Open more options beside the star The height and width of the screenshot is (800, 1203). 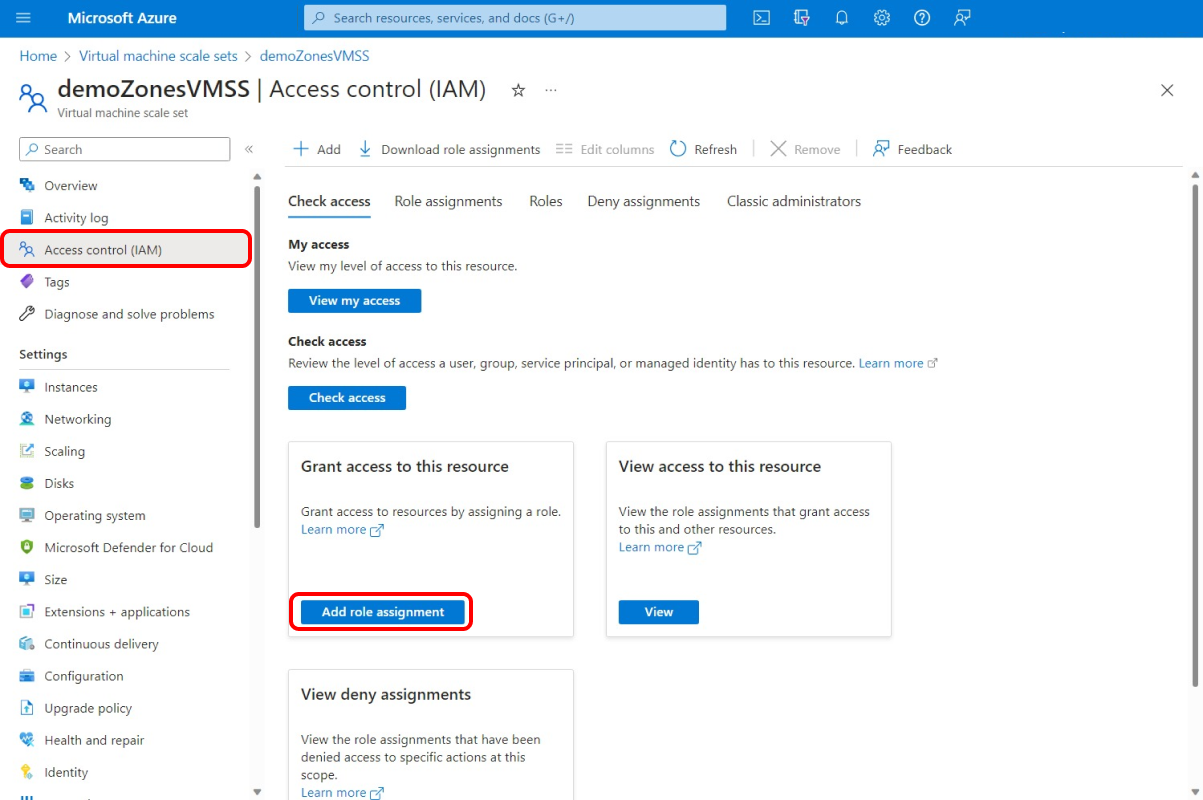point(550,90)
